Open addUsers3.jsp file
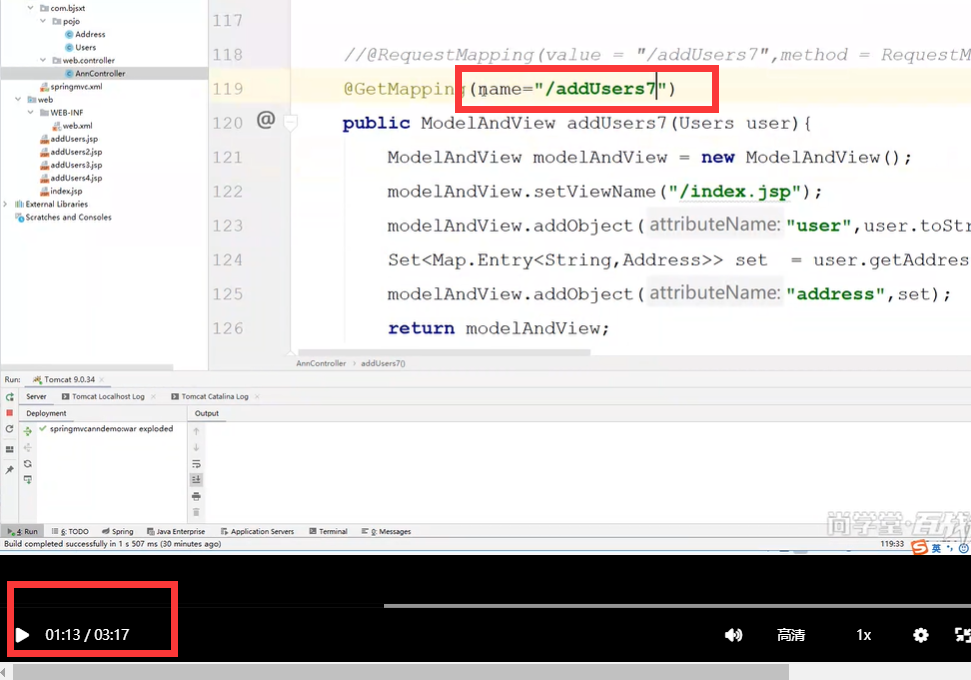This screenshot has width=971, height=680. (x=71, y=165)
